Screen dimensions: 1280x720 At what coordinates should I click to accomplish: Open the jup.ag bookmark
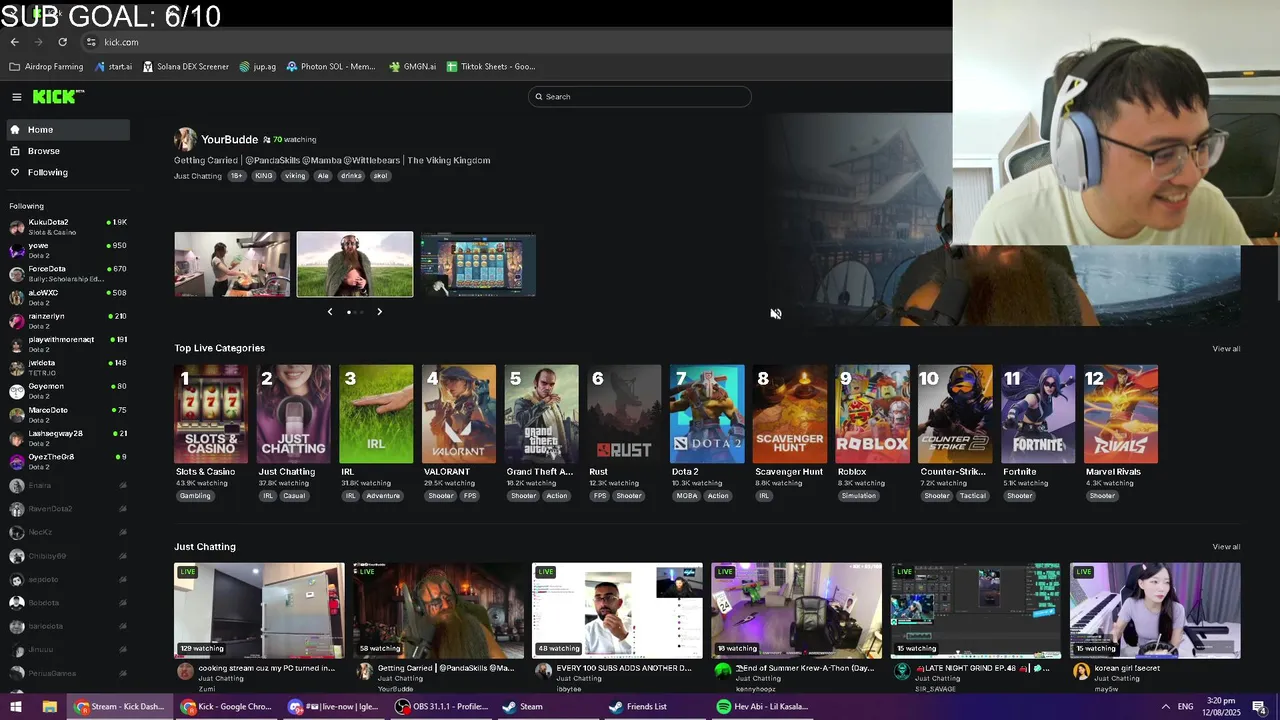click(258, 67)
